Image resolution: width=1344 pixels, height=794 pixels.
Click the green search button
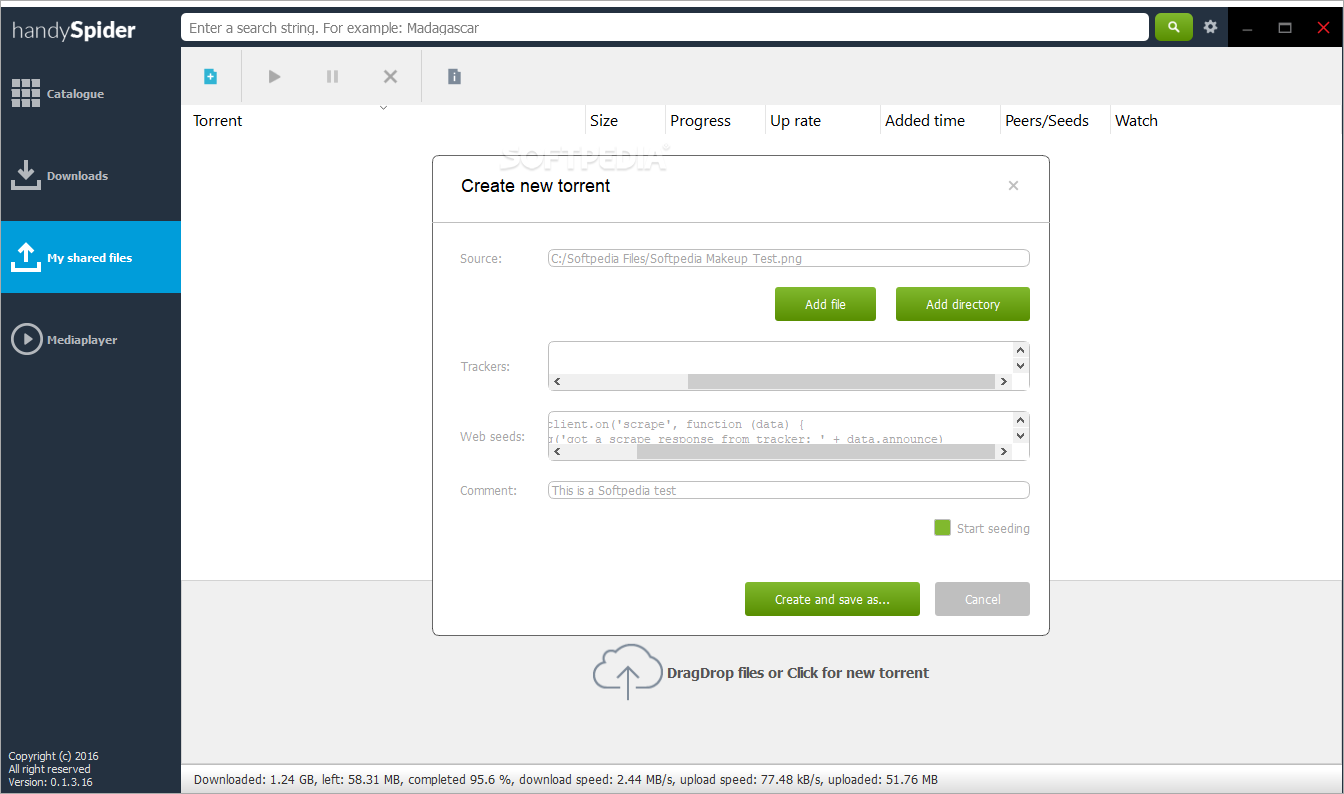coord(1174,27)
